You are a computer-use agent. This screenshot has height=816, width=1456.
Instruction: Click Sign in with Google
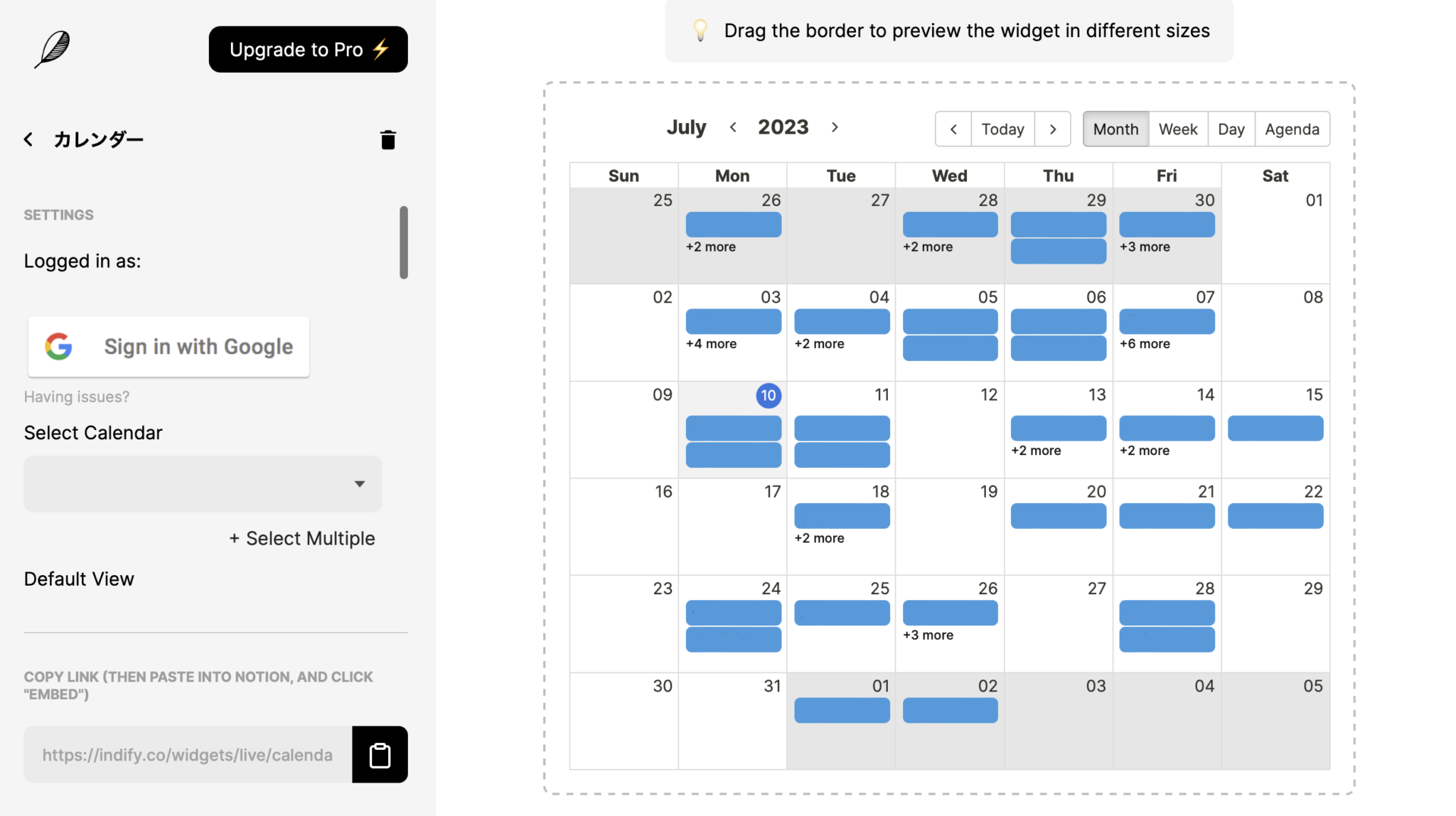168,346
